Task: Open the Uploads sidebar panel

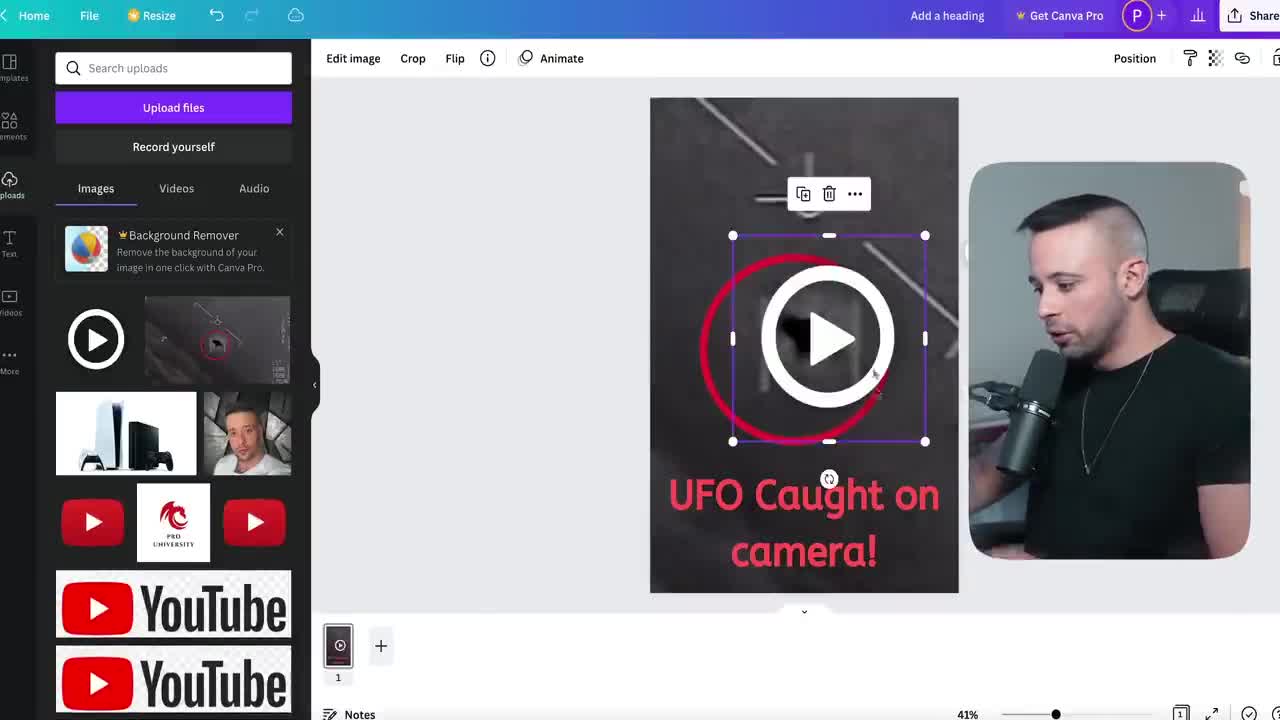Action: pyautogui.click(x=10, y=185)
